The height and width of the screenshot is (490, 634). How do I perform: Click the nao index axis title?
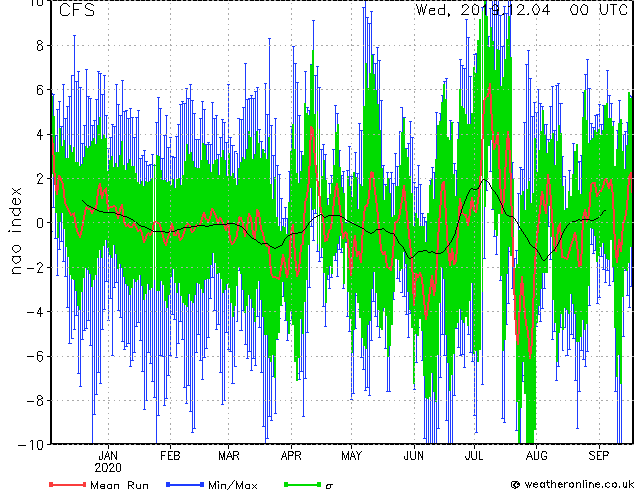coord(15,231)
